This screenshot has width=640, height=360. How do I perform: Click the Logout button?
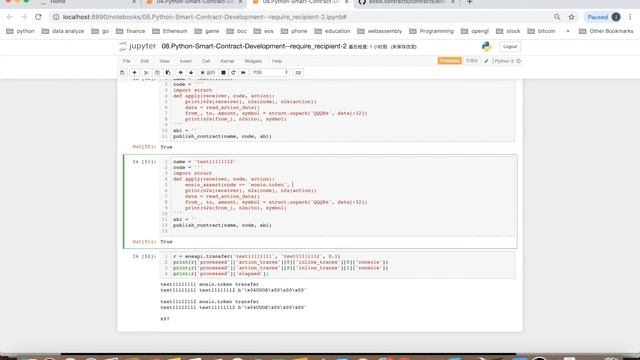pyautogui.click(x=510, y=47)
